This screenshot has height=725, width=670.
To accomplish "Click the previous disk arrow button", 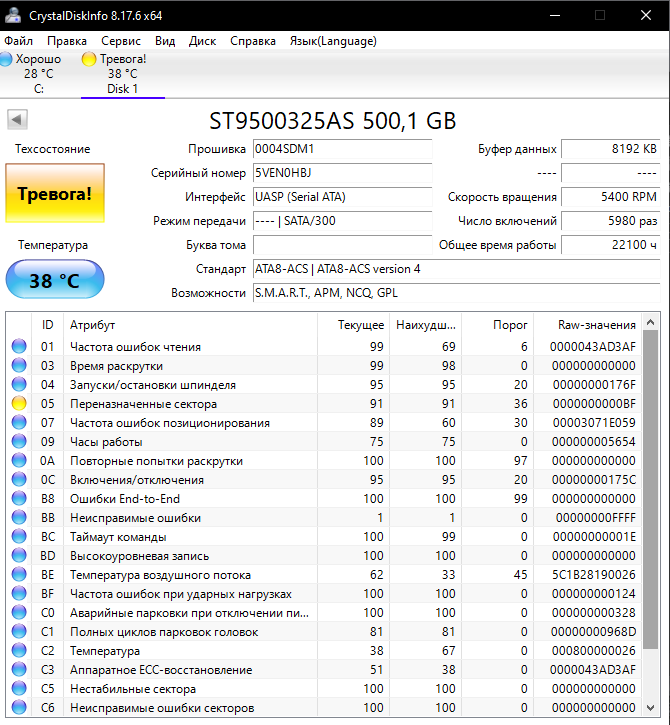I will (x=18, y=120).
